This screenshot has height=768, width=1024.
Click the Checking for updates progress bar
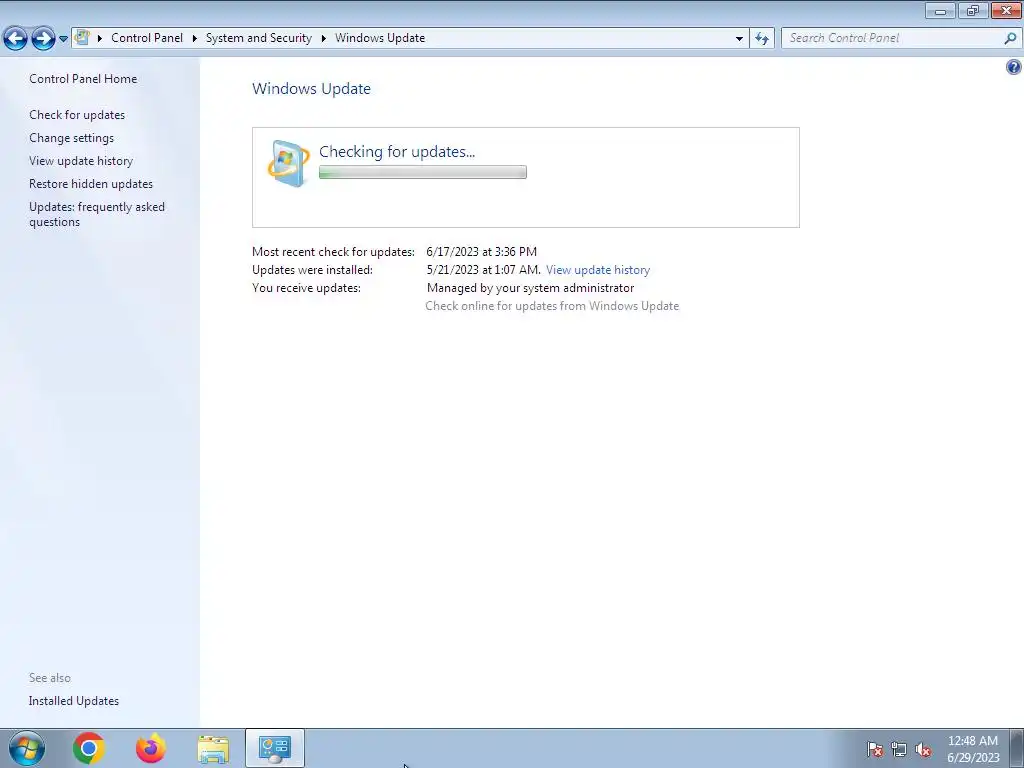click(x=423, y=172)
